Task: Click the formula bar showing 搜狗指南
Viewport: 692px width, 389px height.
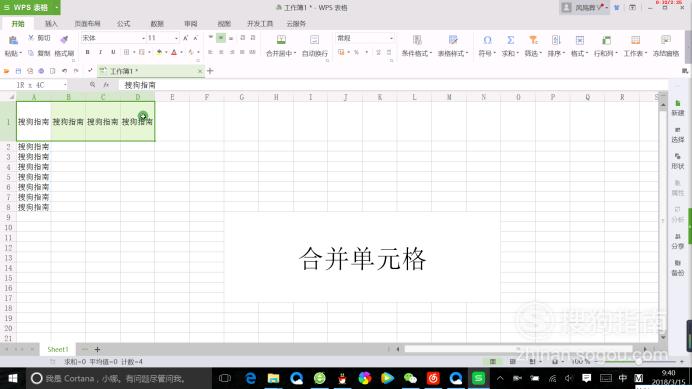Action: (393, 85)
